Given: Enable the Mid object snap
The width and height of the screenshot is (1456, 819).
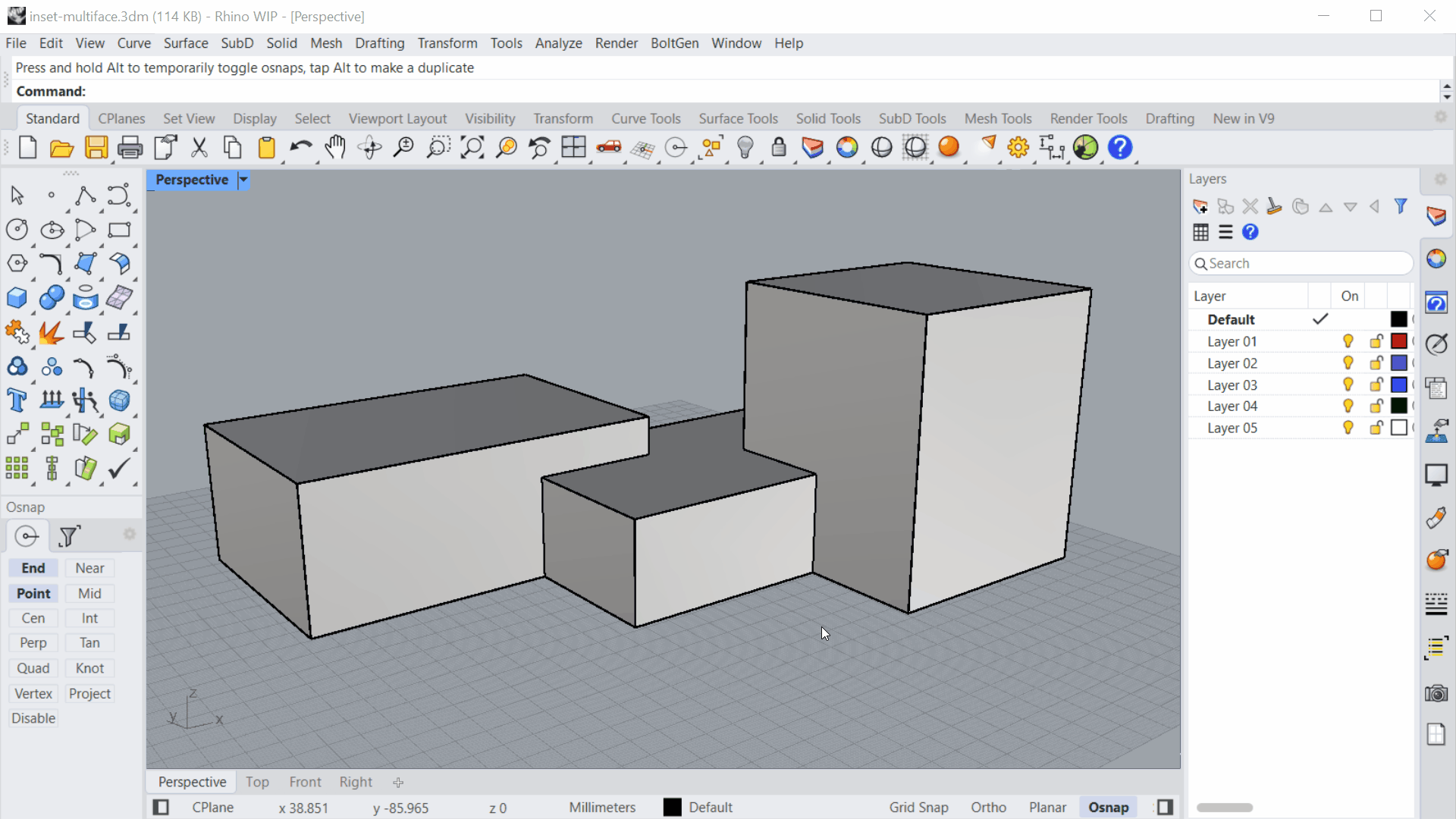Looking at the screenshot, I should (x=89, y=593).
